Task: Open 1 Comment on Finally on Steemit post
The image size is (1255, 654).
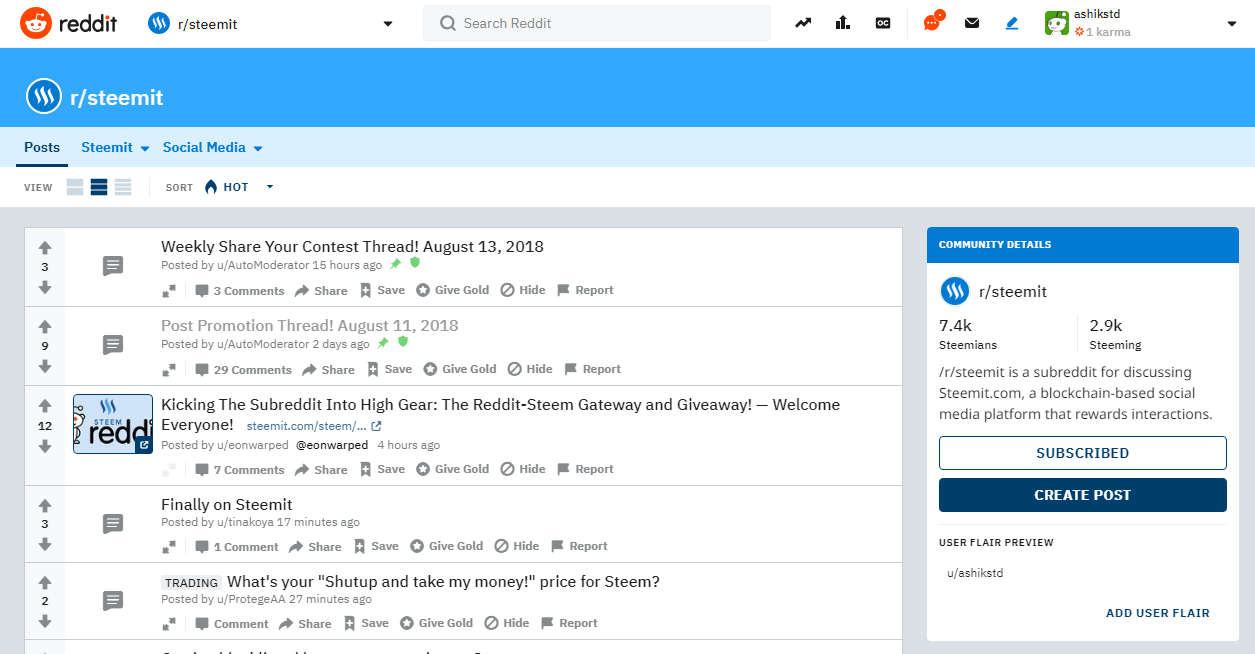Action: 237,547
